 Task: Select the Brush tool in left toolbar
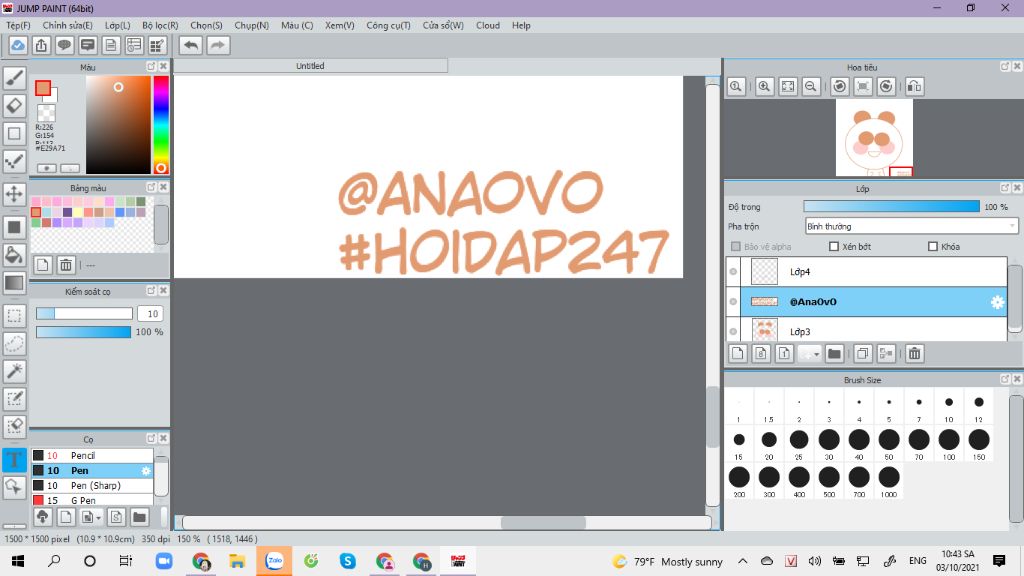14,78
